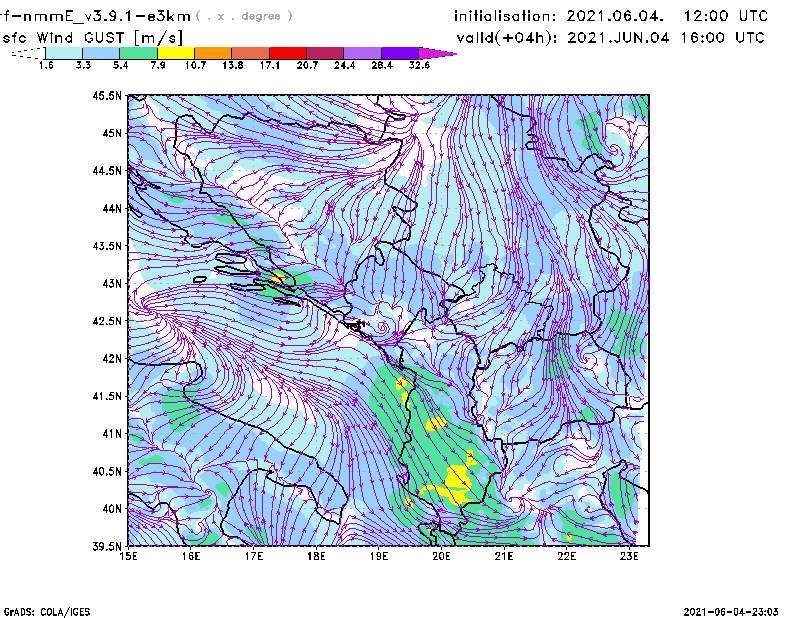Image resolution: width=800 pixels, height=618 pixels.
Task: Click the violet 28.4–32.6 legend swatch
Action: click(400, 53)
